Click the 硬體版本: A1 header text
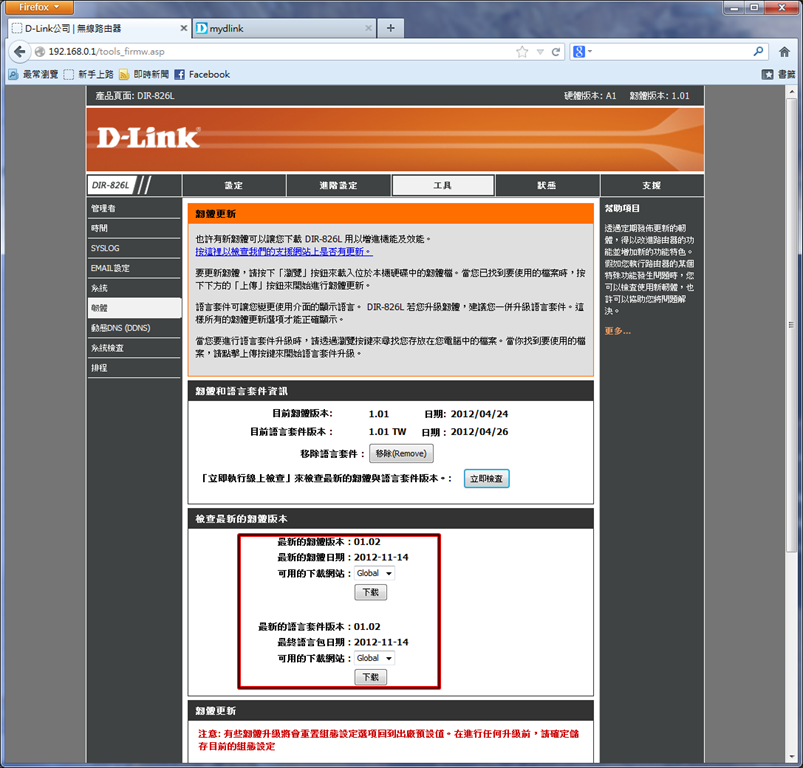 click(590, 96)
